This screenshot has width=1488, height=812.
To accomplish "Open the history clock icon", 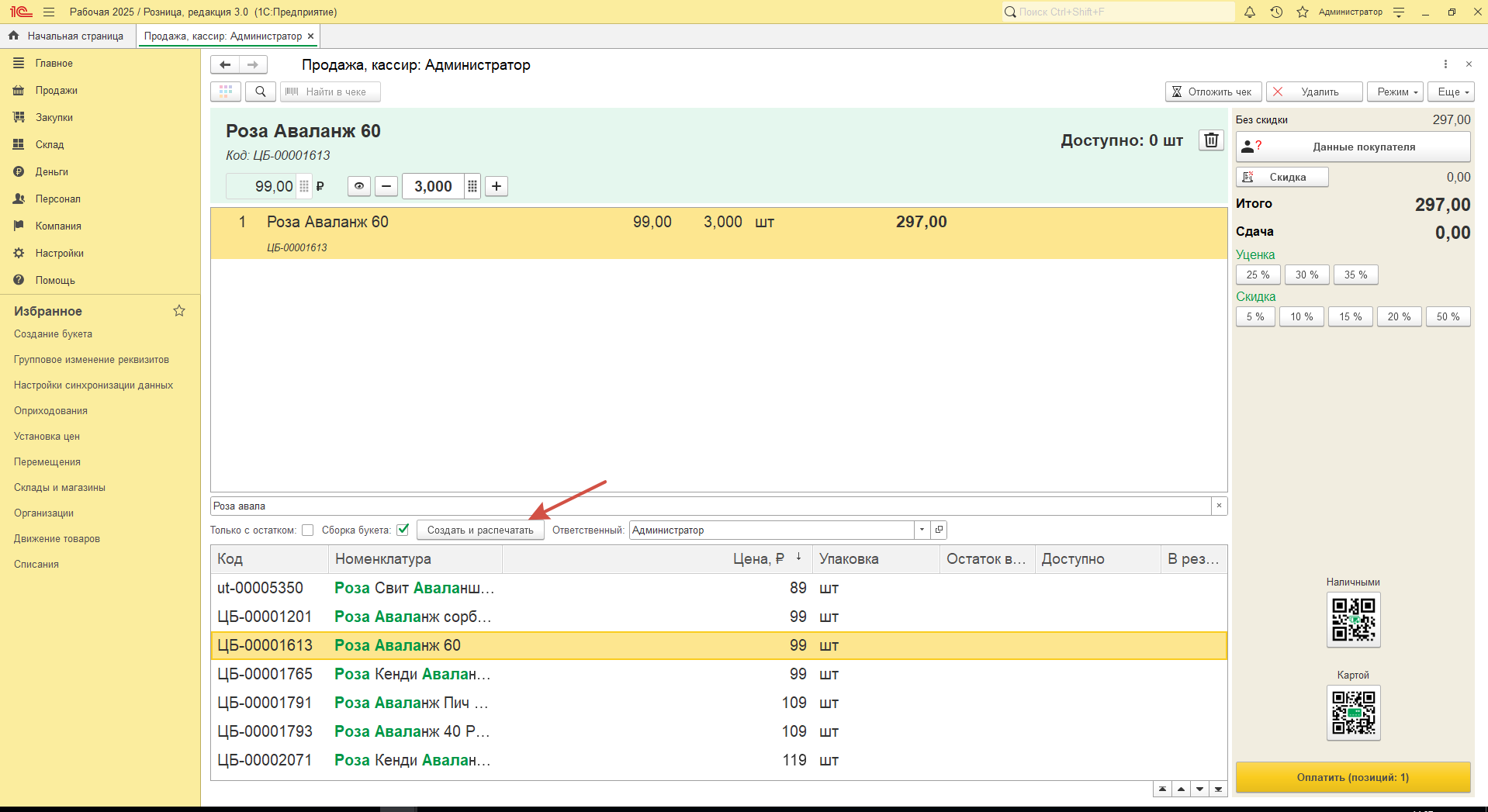I will click(x=1276, y=12).
